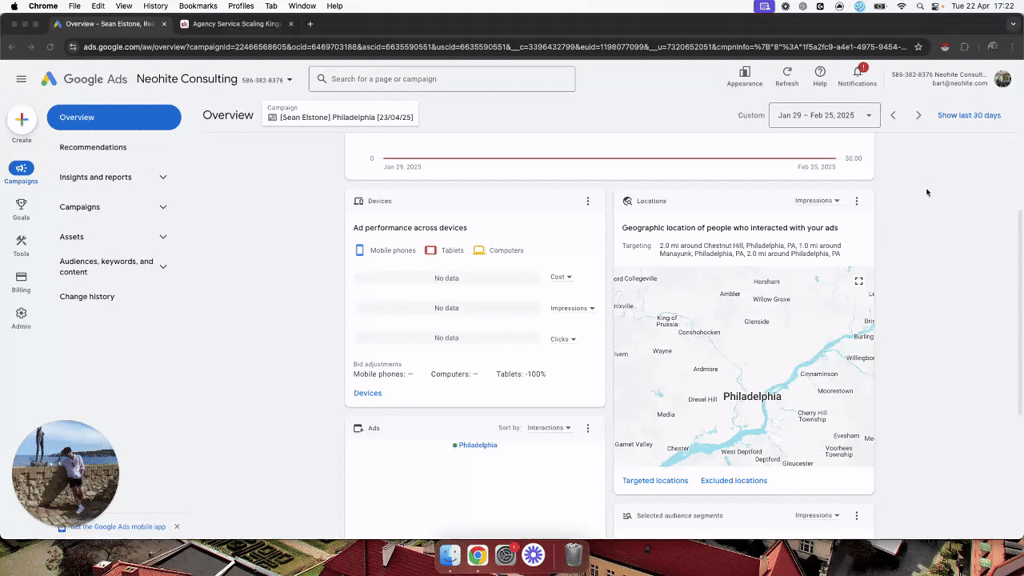Toggle the Computers device legend
Screen dimensions: 1024x576
[x=498, y=250]
